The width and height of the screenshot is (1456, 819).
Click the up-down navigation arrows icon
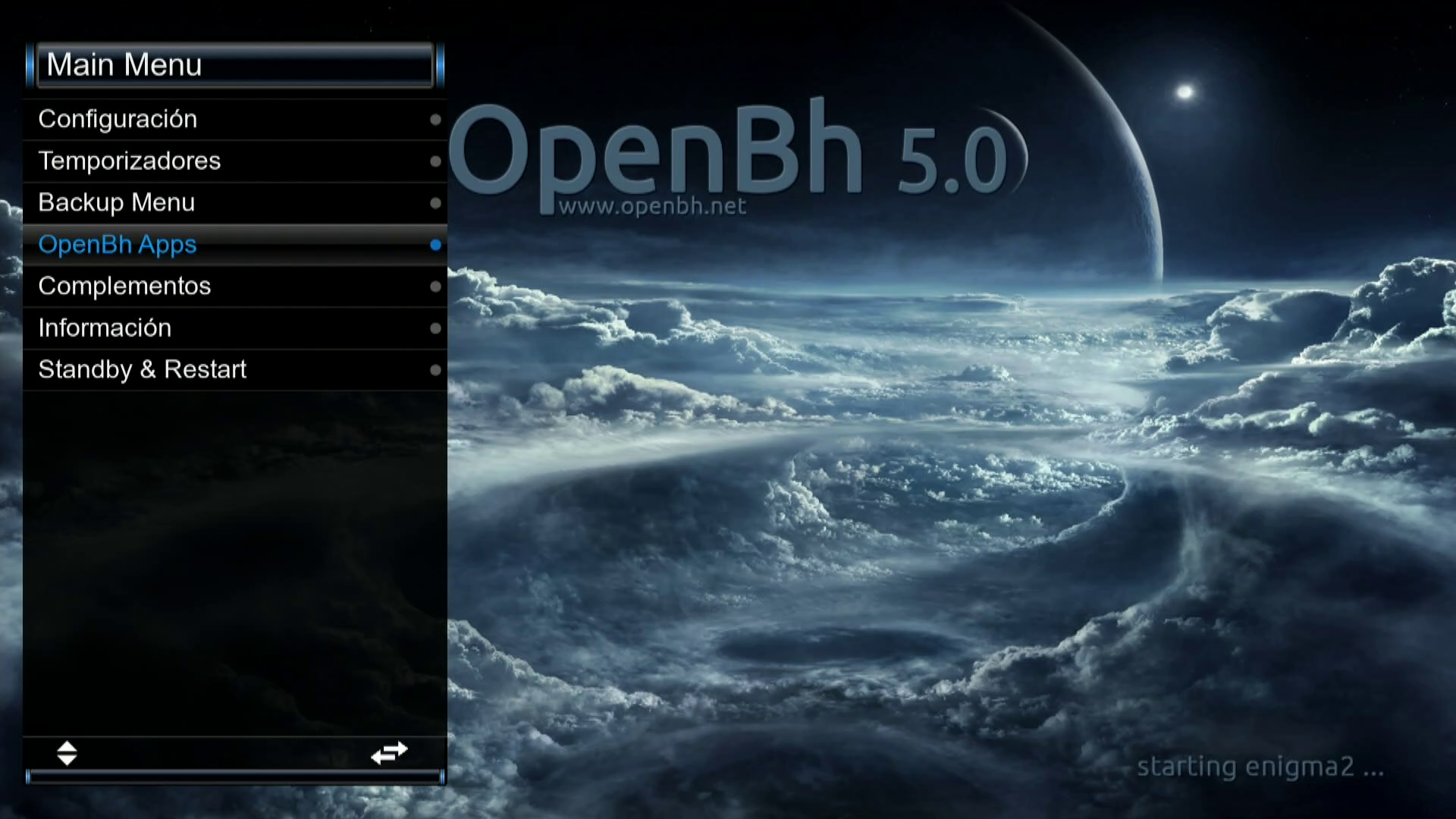(67, 753)
